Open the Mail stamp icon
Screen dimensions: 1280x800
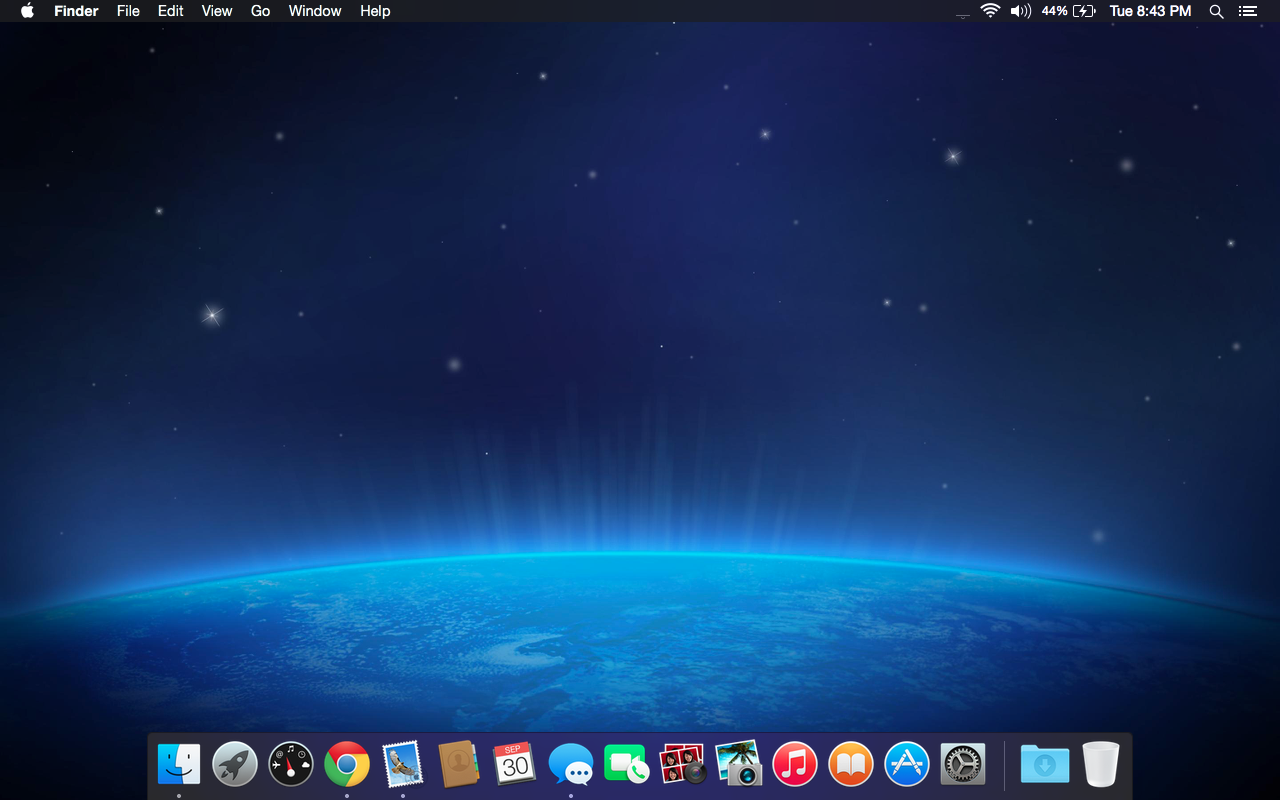[403, 765]
